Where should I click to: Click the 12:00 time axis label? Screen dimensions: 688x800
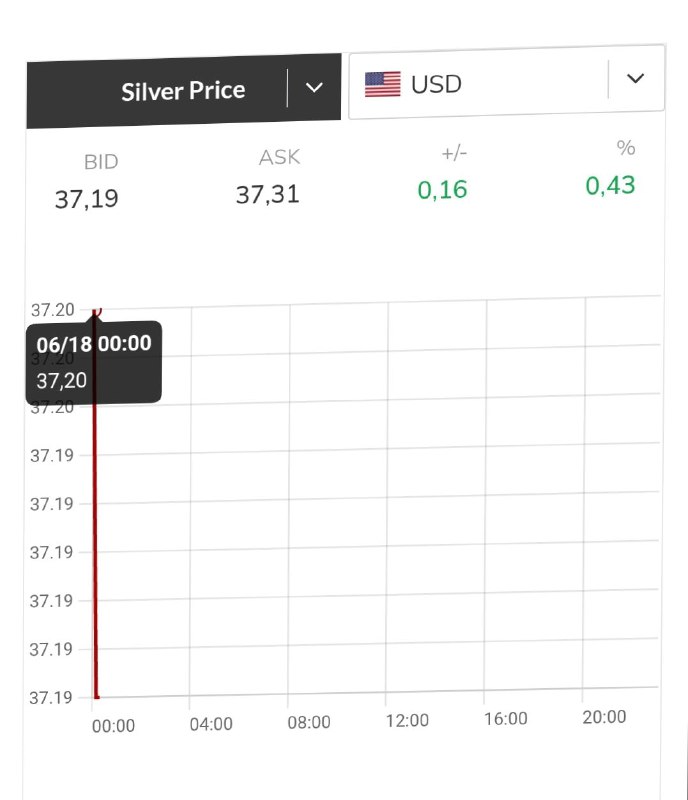point(407,720)
